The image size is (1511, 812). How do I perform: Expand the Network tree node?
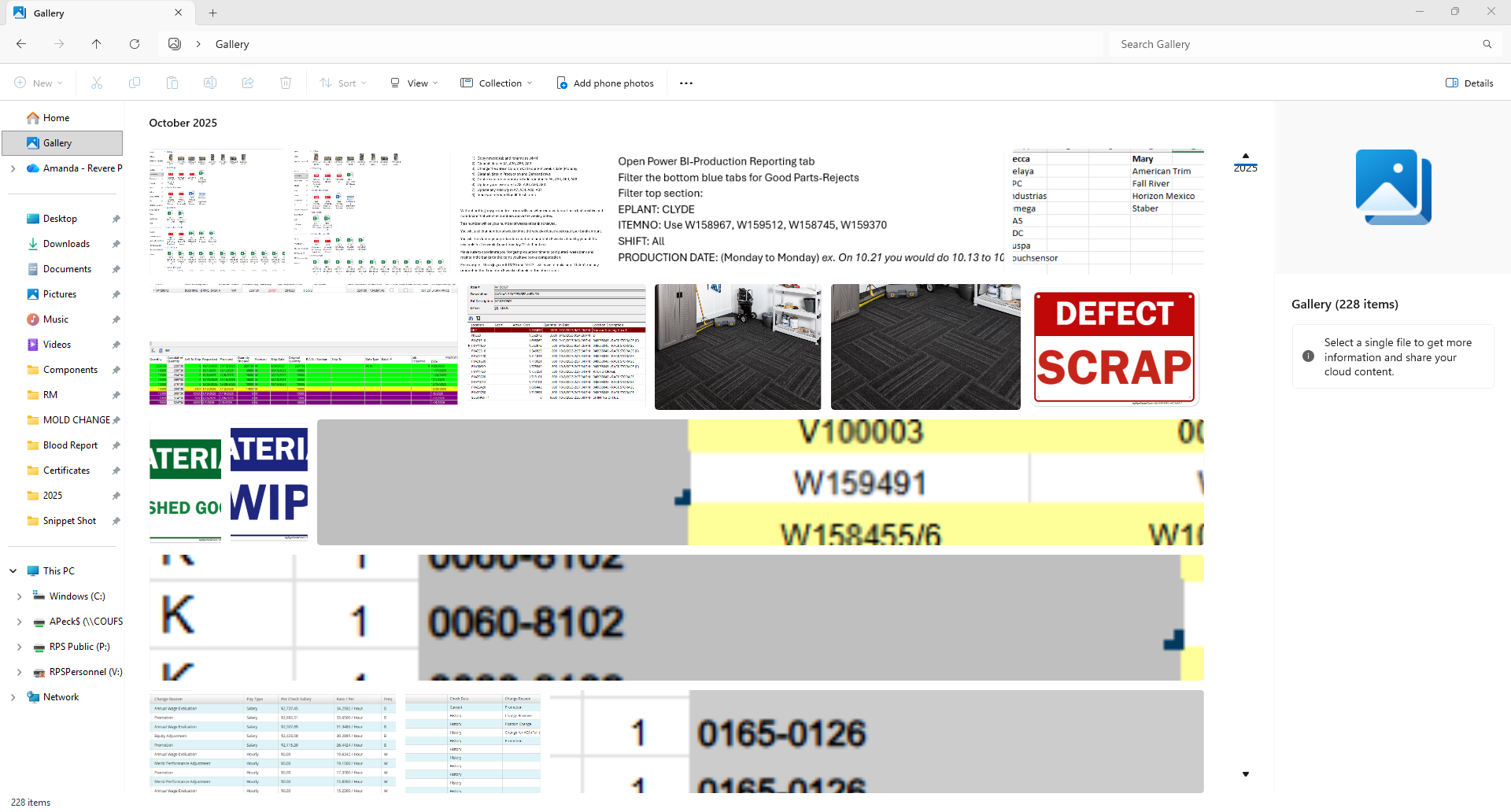(13, 697)
